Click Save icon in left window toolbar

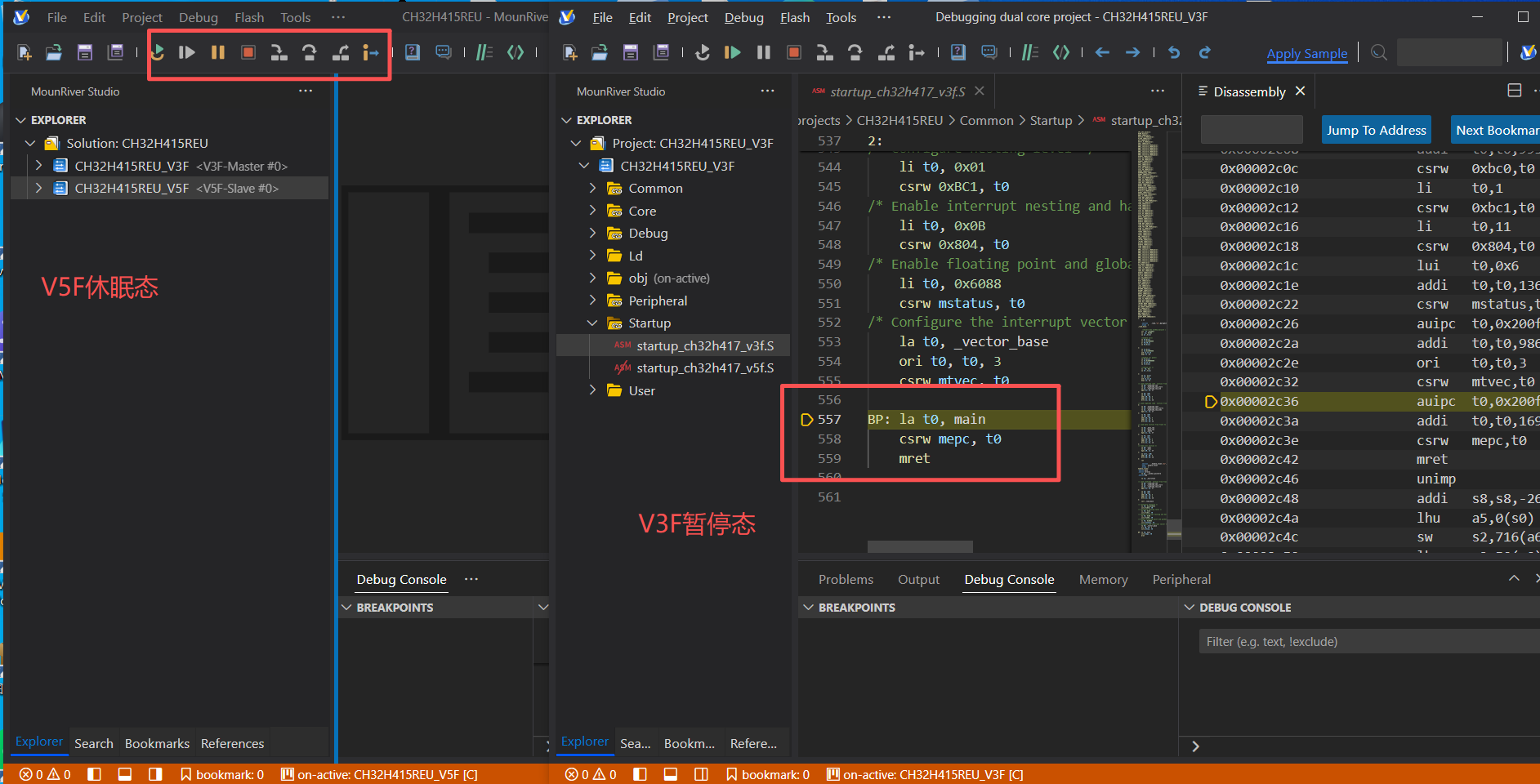85,52
